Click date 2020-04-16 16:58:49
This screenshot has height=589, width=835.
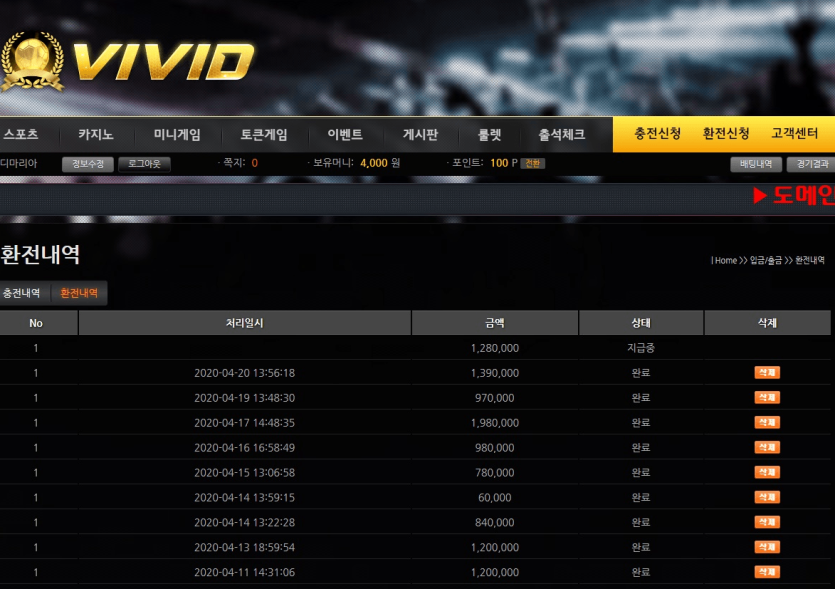coord(244,448)
